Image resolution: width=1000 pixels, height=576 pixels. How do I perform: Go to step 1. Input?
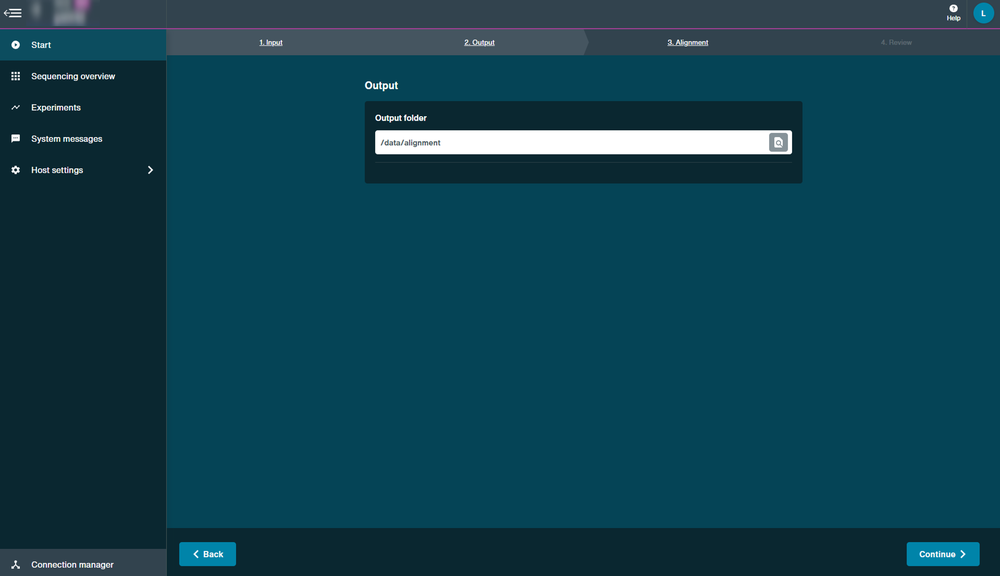pos(270,42)
